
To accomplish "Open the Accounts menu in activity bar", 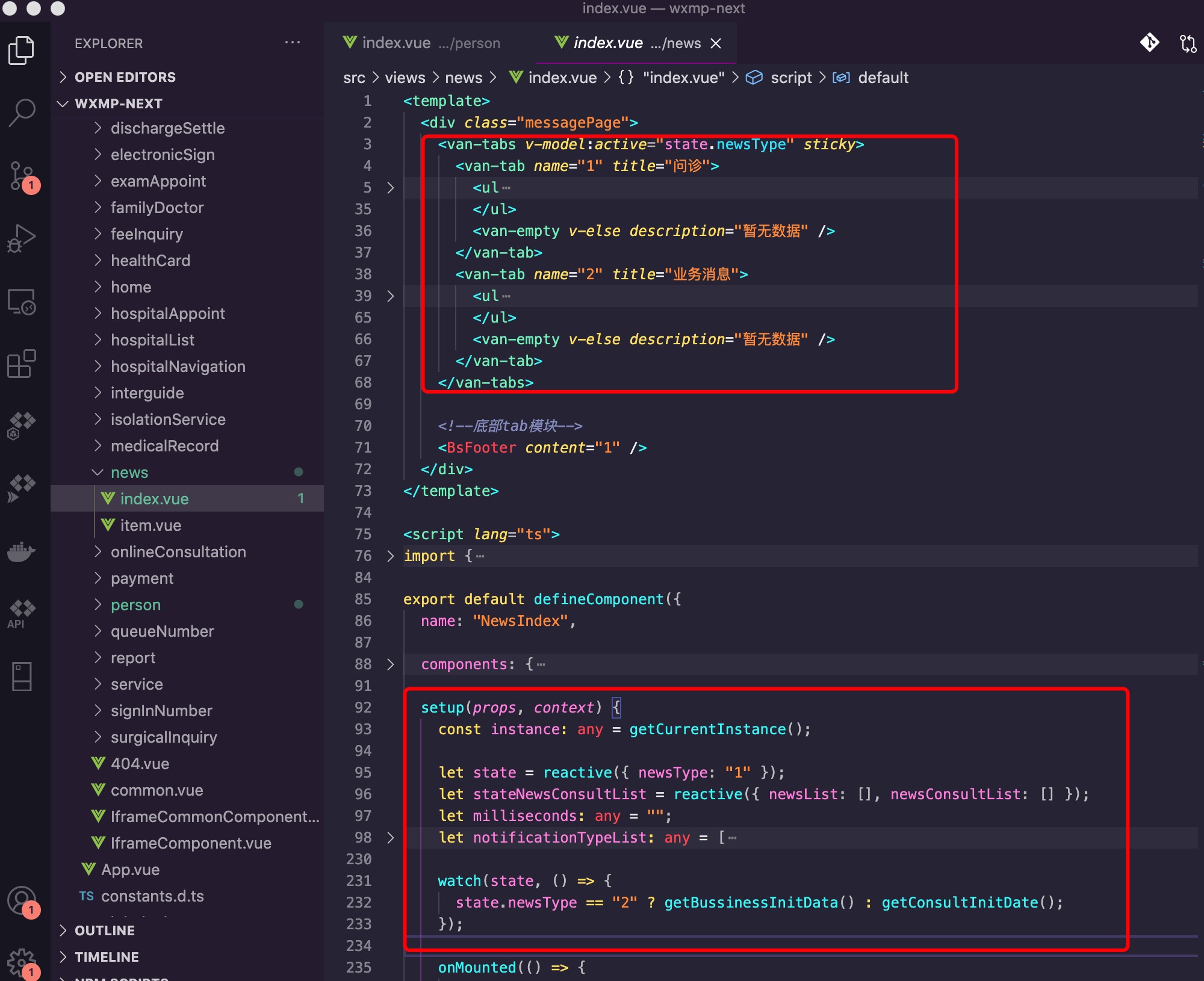I will (x=23, y=901).
